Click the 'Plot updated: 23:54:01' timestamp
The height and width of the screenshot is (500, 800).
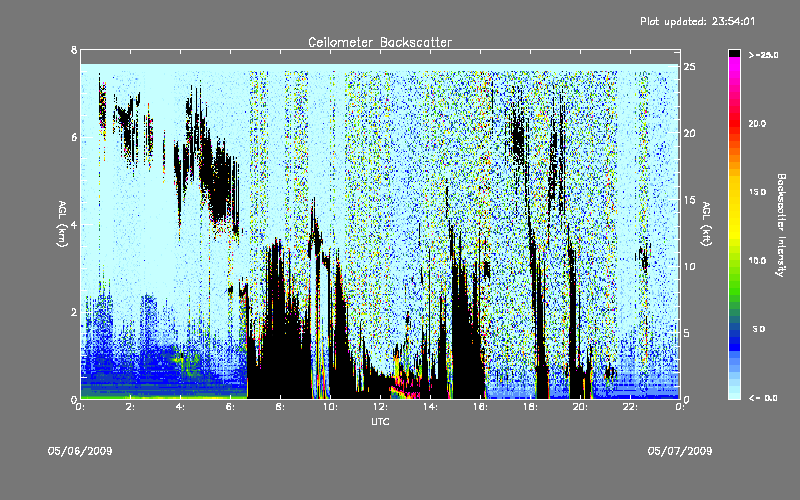pos(697,21)
